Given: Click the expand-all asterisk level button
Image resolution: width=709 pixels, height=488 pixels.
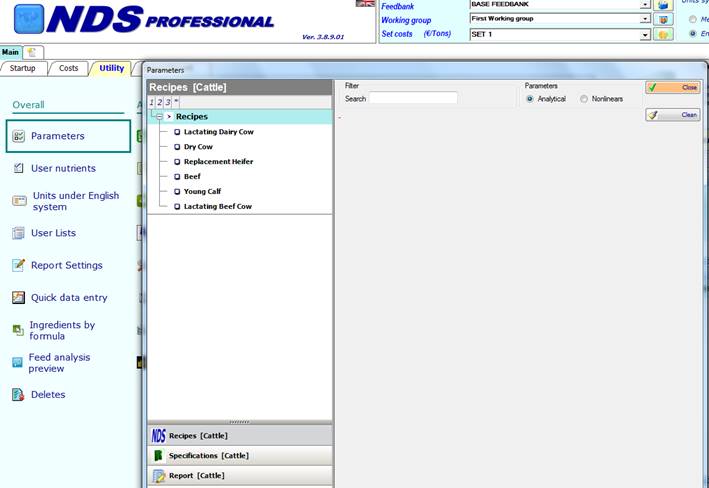Looking at the screenshot, I should pos(176,102).
